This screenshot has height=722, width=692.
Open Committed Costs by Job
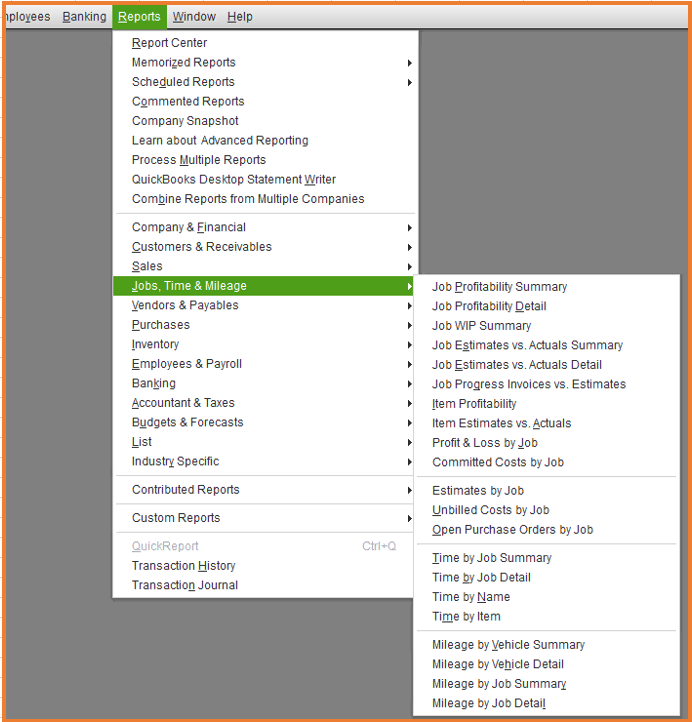pos(547,462)
